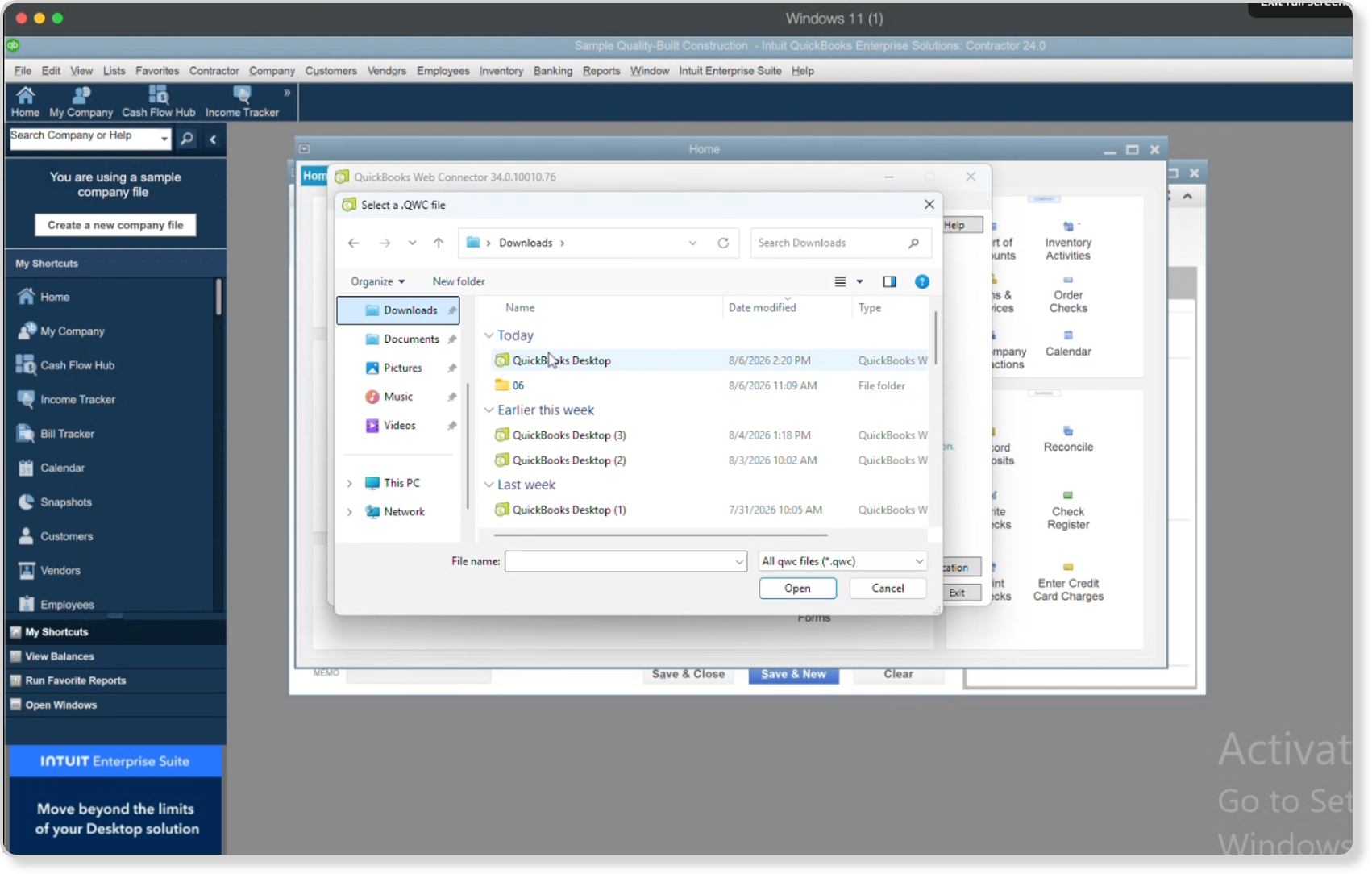Open My Company in top icon bar
This screenshot has width=1372, height=874.
pyautogui.click(x=81, y=102)
